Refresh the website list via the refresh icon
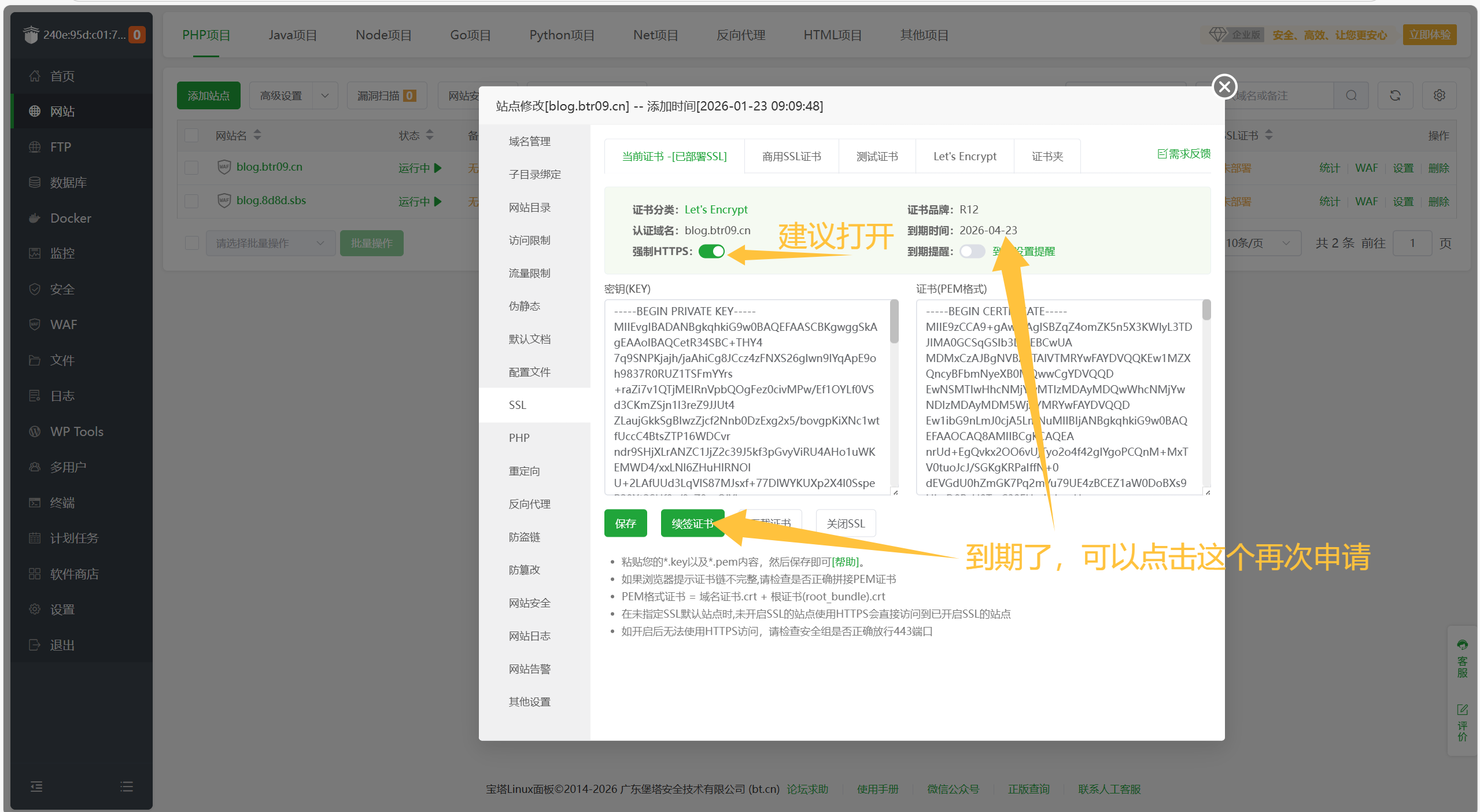Screen dimensions: 1480x812 [1395, 95]
